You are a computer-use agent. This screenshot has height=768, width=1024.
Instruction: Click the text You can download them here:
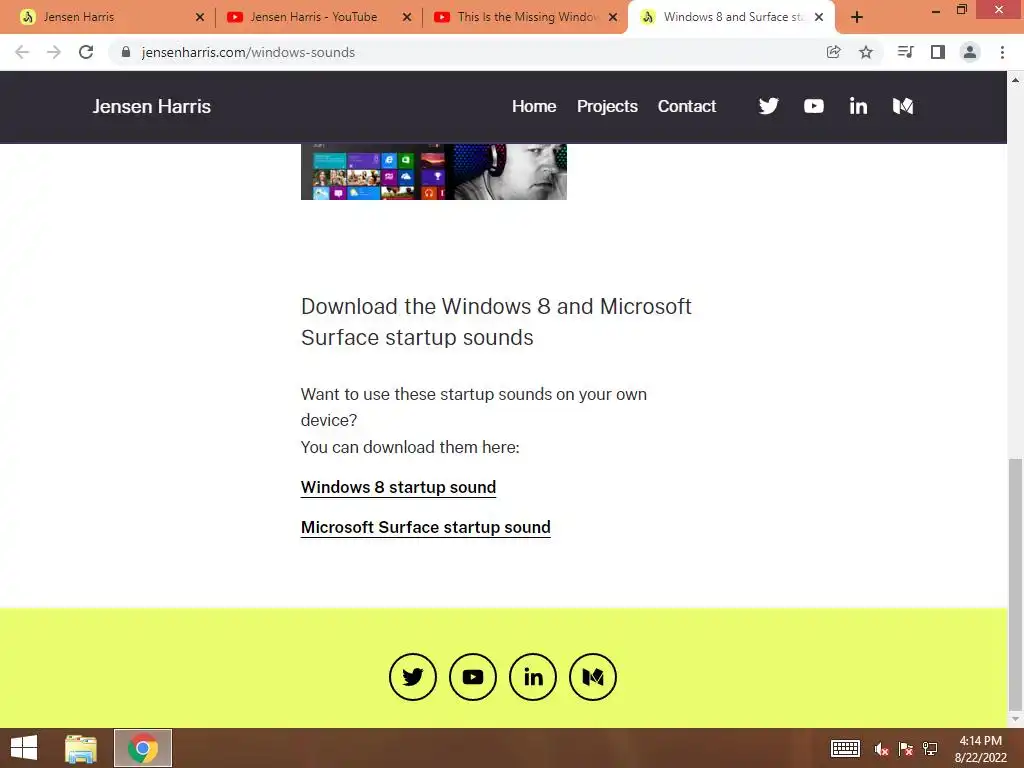pyautogui.click(x=410, y=447)
